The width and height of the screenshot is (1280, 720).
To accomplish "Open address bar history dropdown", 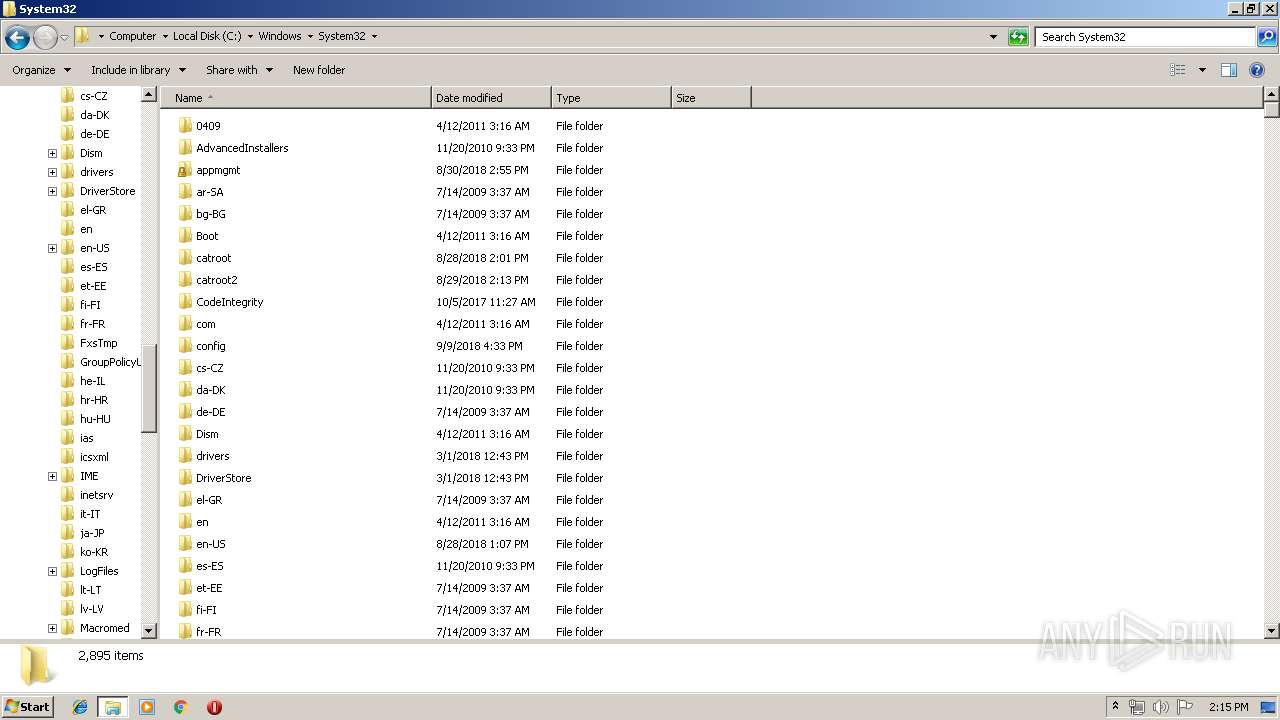I will 993,37.
